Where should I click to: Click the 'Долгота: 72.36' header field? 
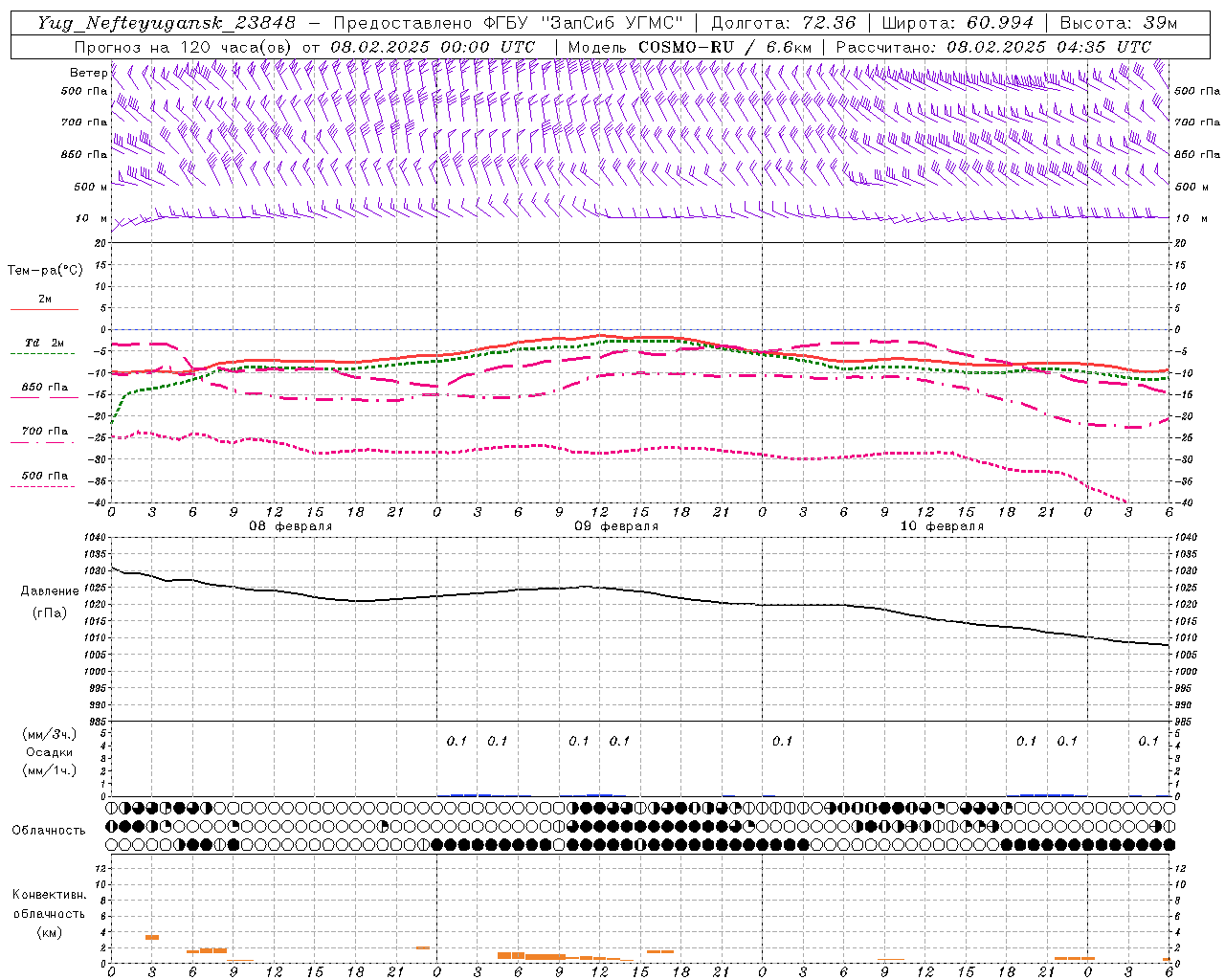point(783,23)
